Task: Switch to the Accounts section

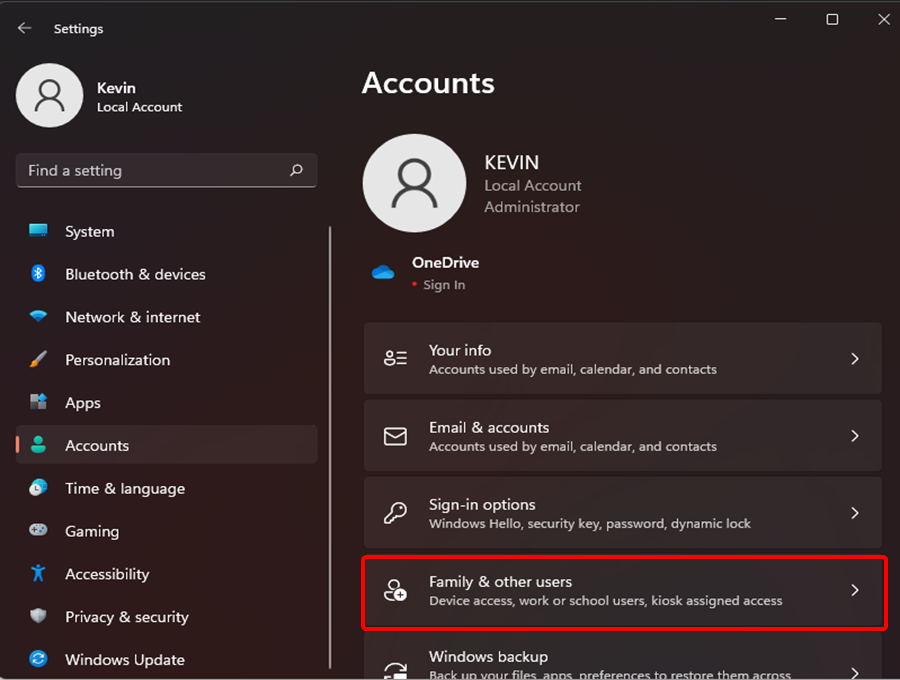Action: coord(97,445)
